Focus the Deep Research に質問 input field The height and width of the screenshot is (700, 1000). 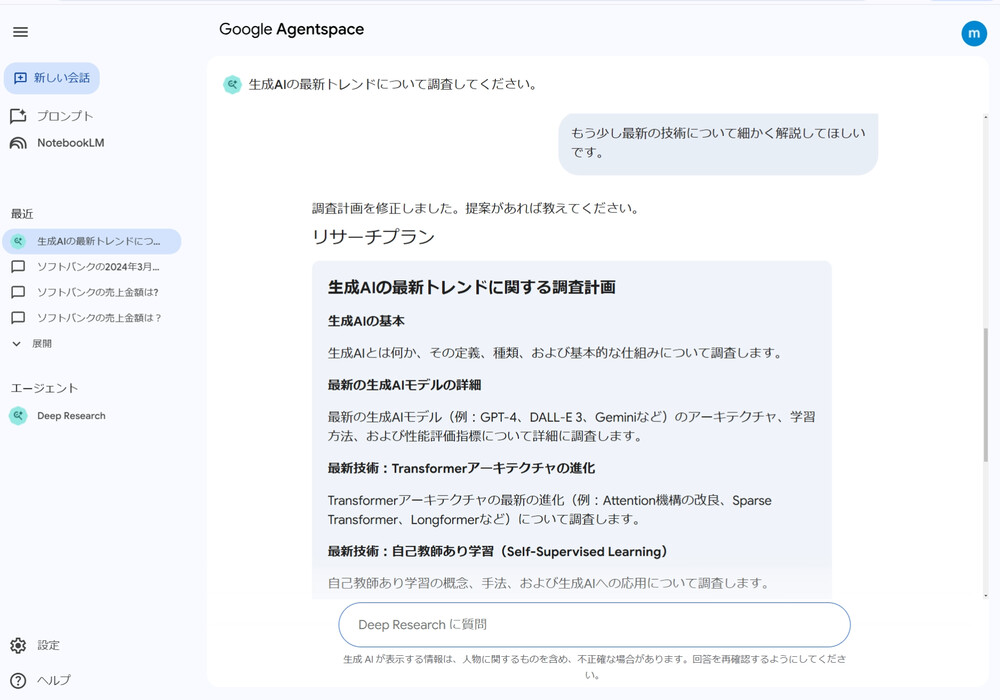(x=594, y=624)
